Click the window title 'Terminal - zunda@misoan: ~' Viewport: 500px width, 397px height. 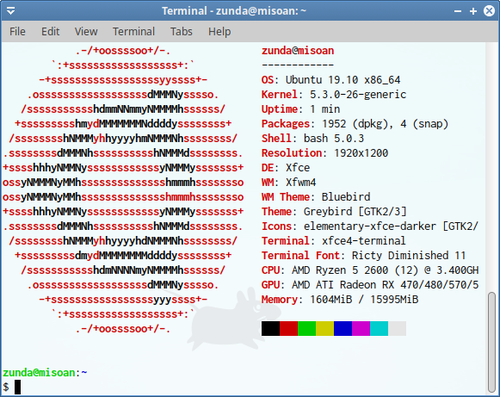click(234, 11)
